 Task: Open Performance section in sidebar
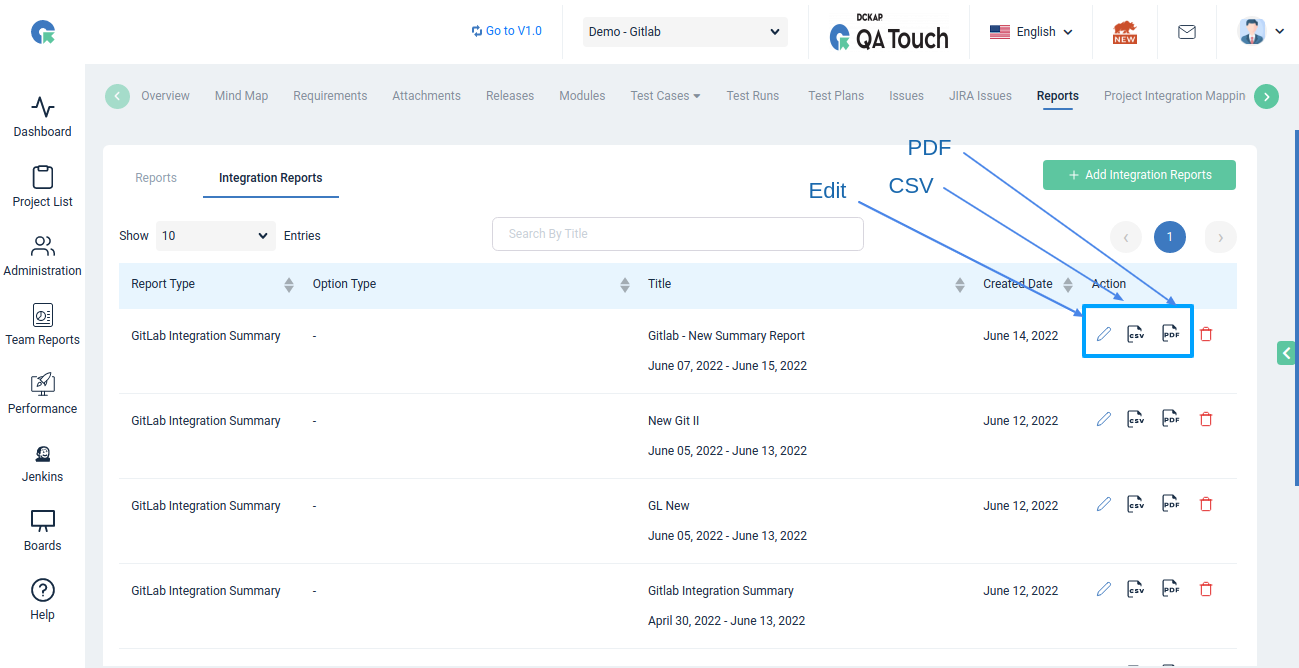click(42, 394)
